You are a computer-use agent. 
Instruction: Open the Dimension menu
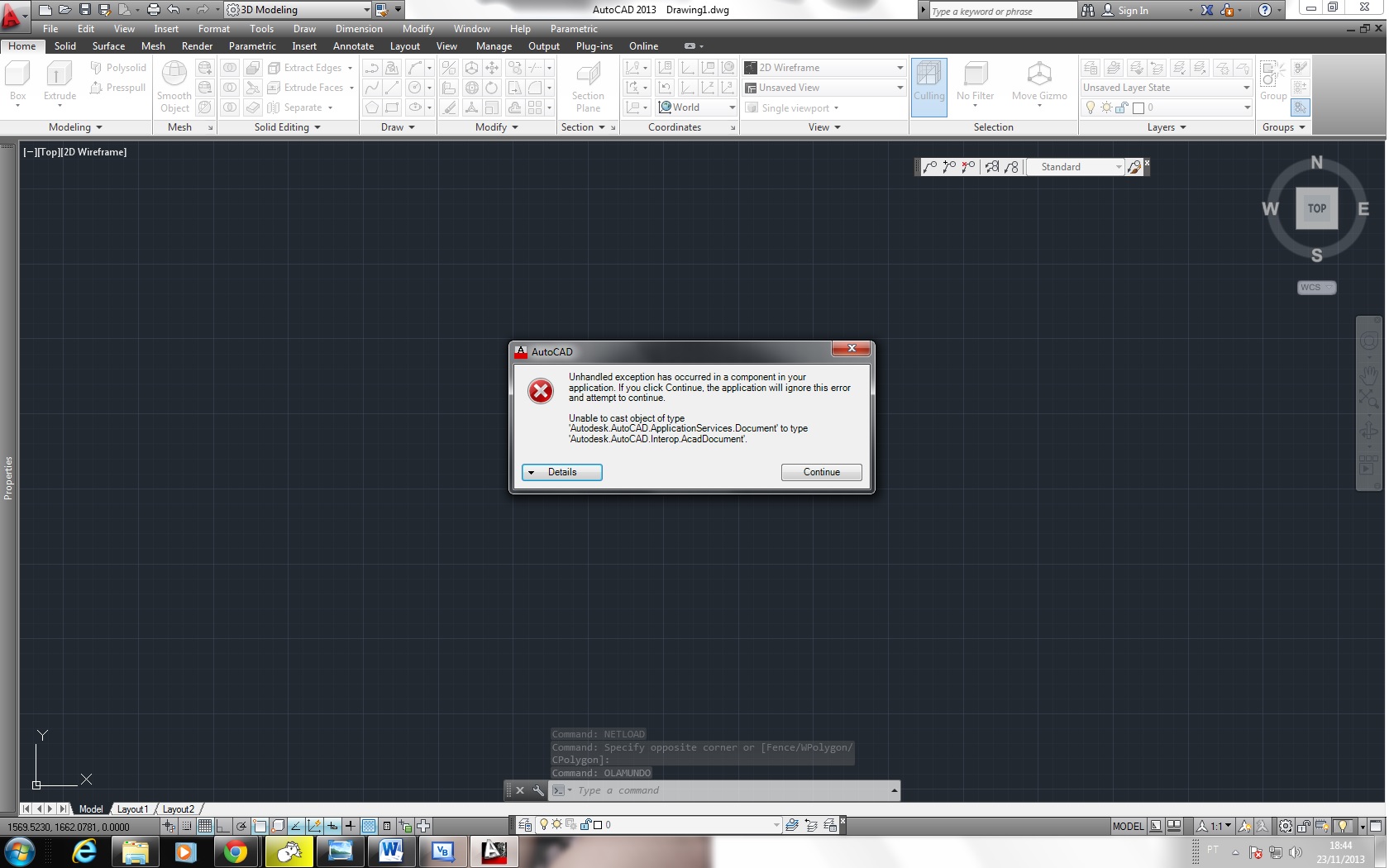pos(359,29)
